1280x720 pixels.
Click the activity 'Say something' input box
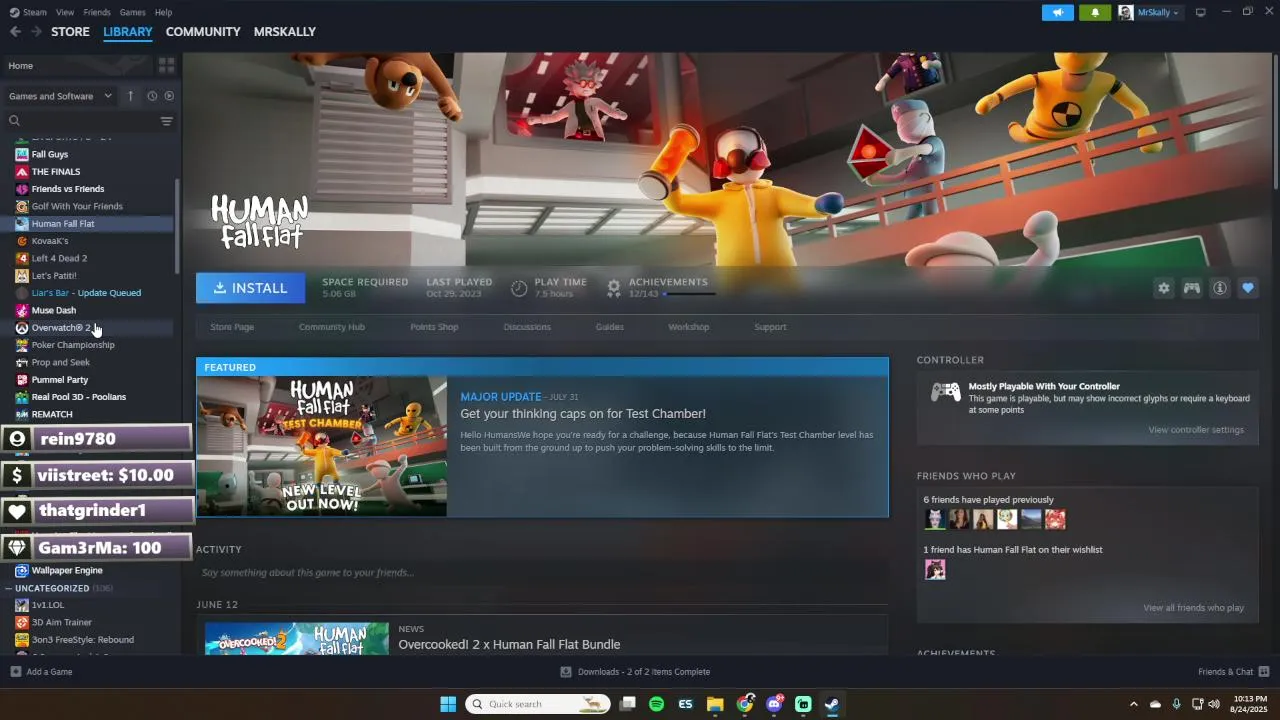540,573
